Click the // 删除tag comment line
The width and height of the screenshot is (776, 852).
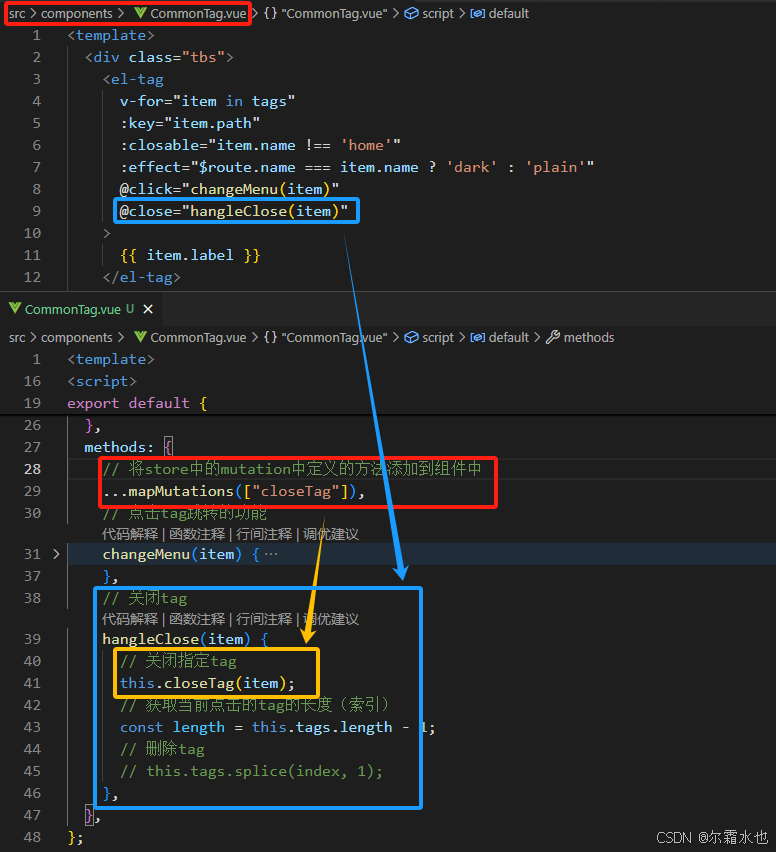162,749
